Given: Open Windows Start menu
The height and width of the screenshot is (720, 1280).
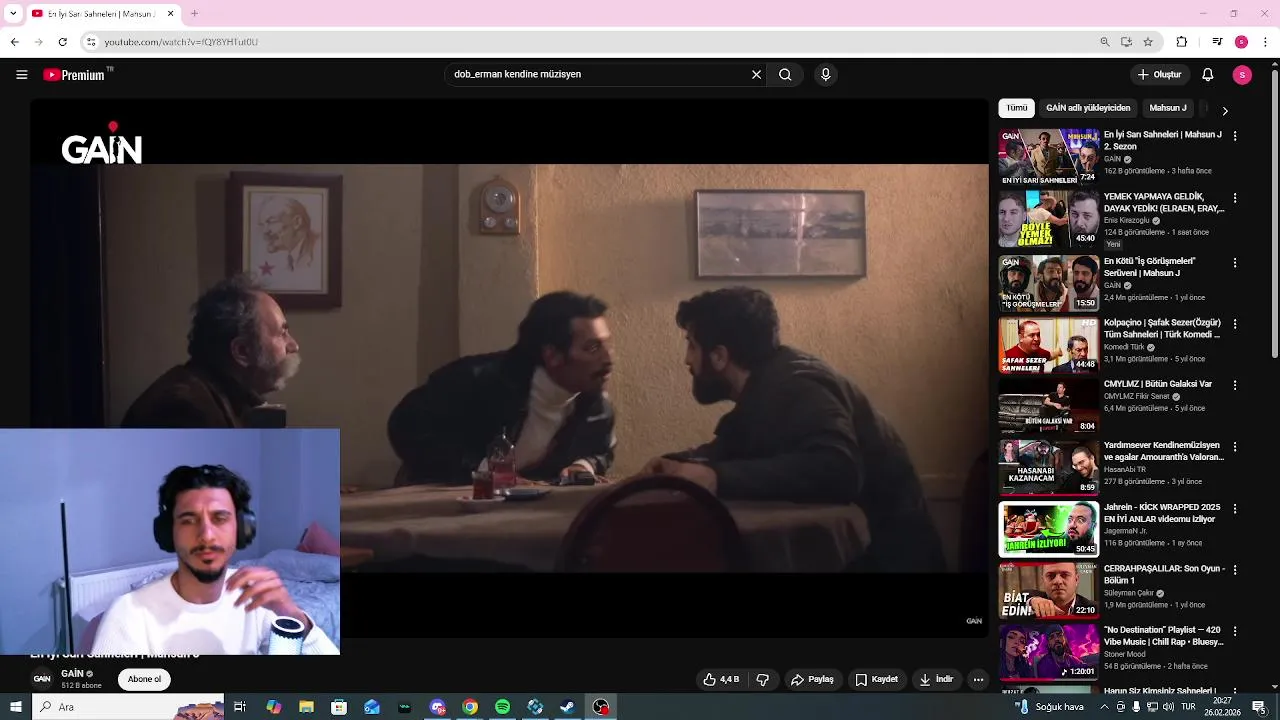Looking at the screenshot, I should tap(15, 707).
